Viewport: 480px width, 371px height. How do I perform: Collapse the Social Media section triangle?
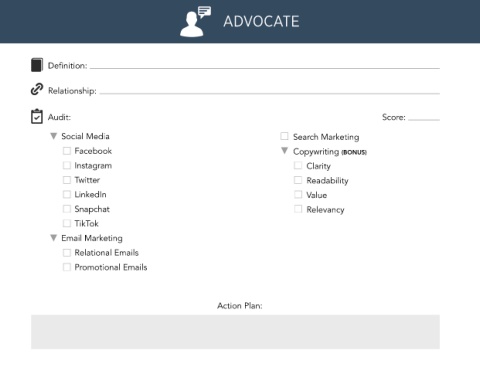coord(53,136)
